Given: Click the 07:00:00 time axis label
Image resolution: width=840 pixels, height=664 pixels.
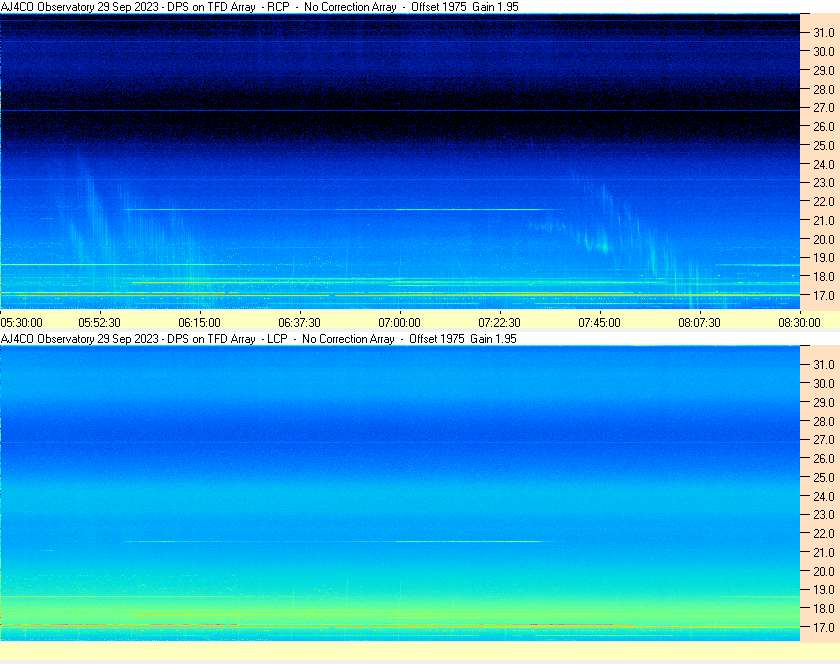Looking at the screenshot, I should tap(400, 322).
